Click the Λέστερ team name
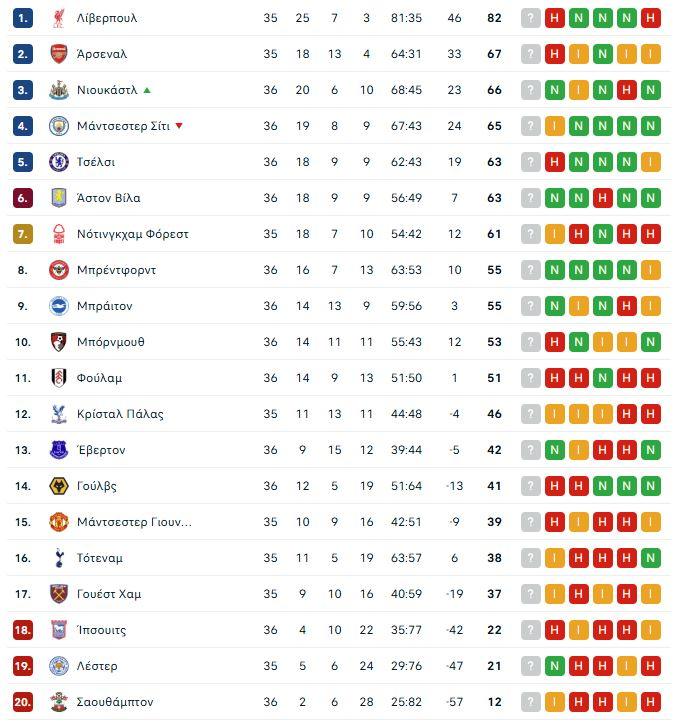Viewport: 676px width, 727px height. point(97,666)
